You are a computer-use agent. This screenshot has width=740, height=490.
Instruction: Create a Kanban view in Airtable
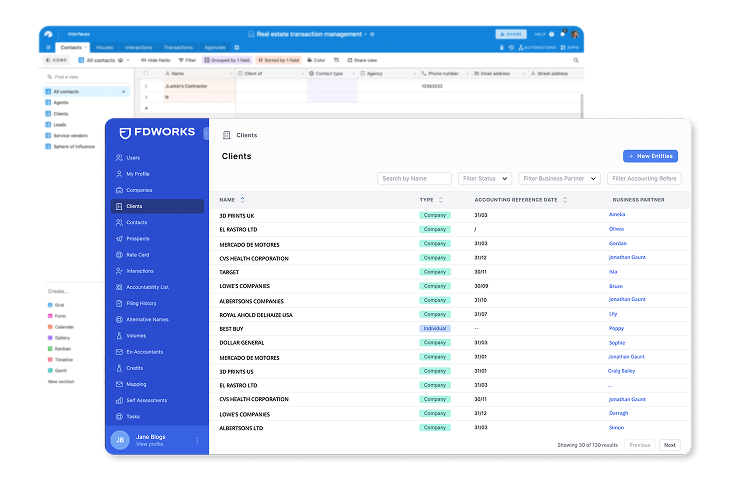(x=60, y=348)
